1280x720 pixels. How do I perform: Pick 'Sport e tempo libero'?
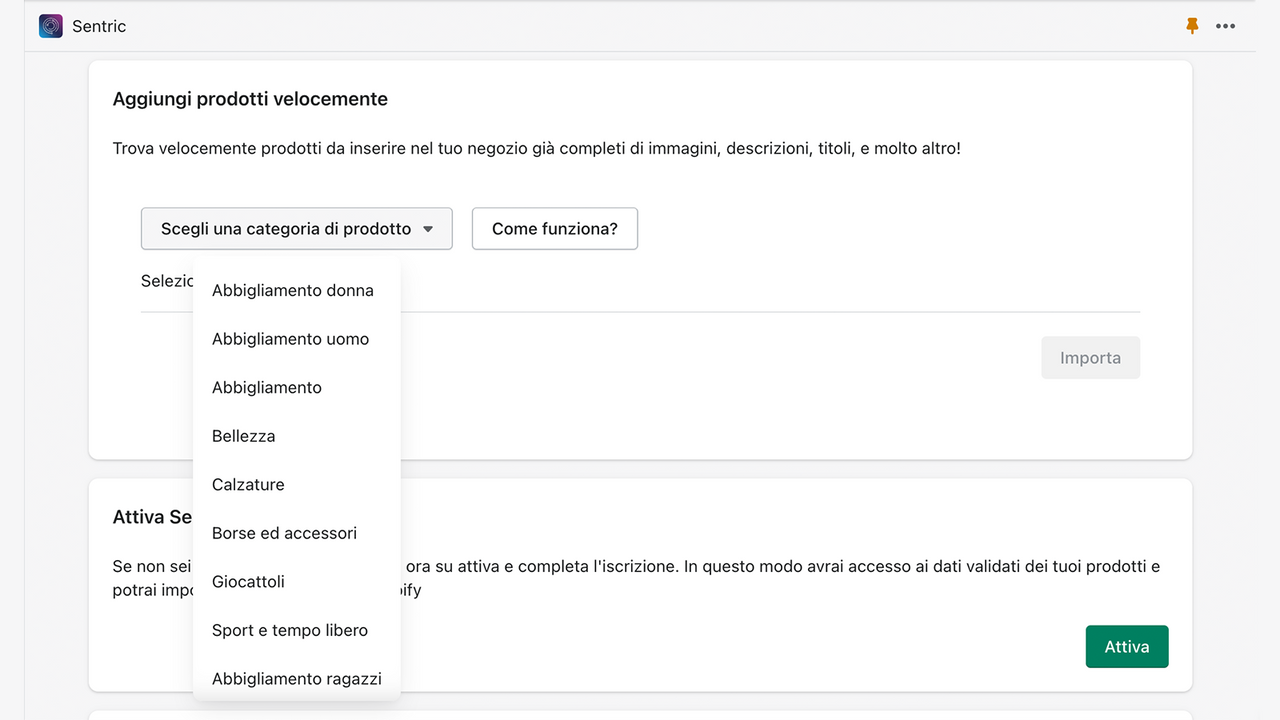click(297, 630)
